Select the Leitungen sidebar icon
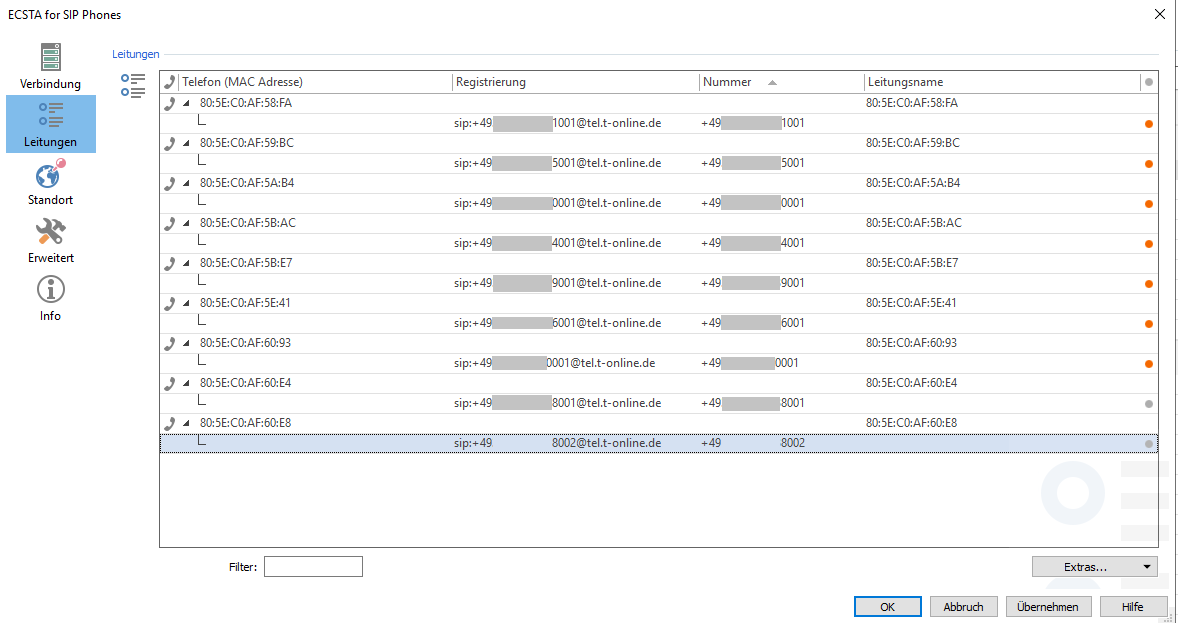Screen dimensions: 1178x623 click(x=50, y=116)
